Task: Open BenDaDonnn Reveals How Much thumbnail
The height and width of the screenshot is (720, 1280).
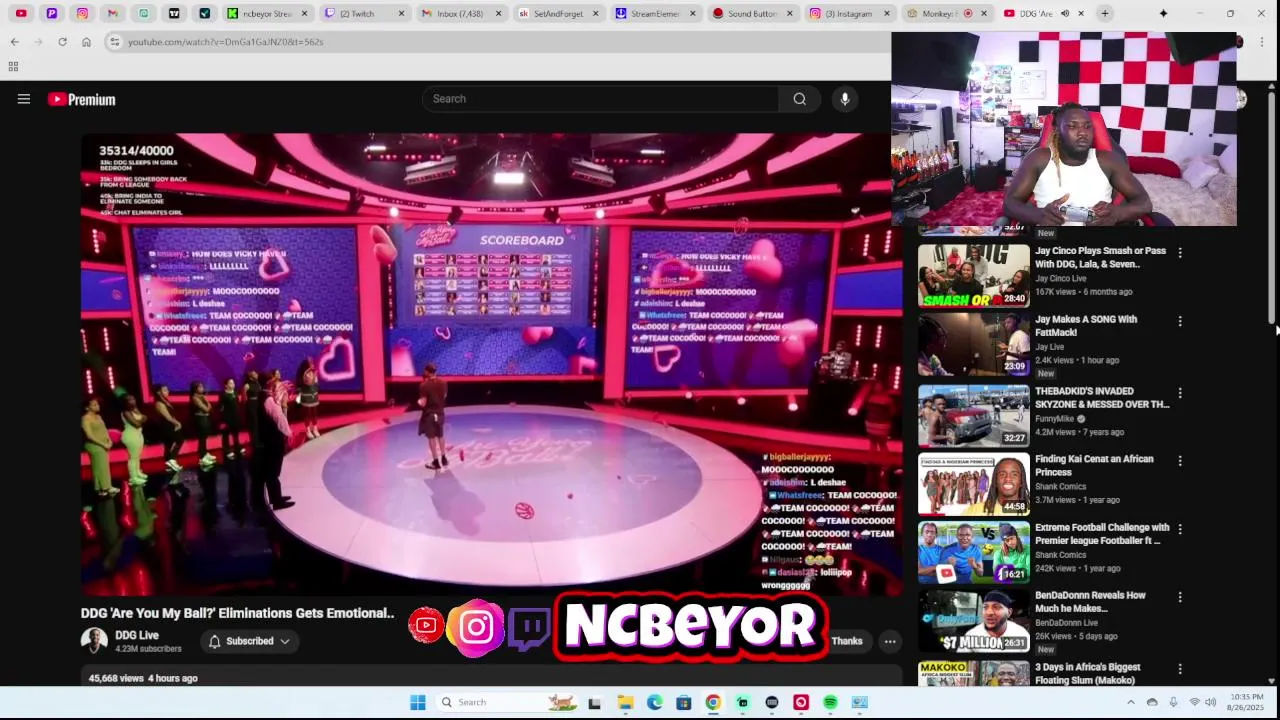Action: coord(973,620)
